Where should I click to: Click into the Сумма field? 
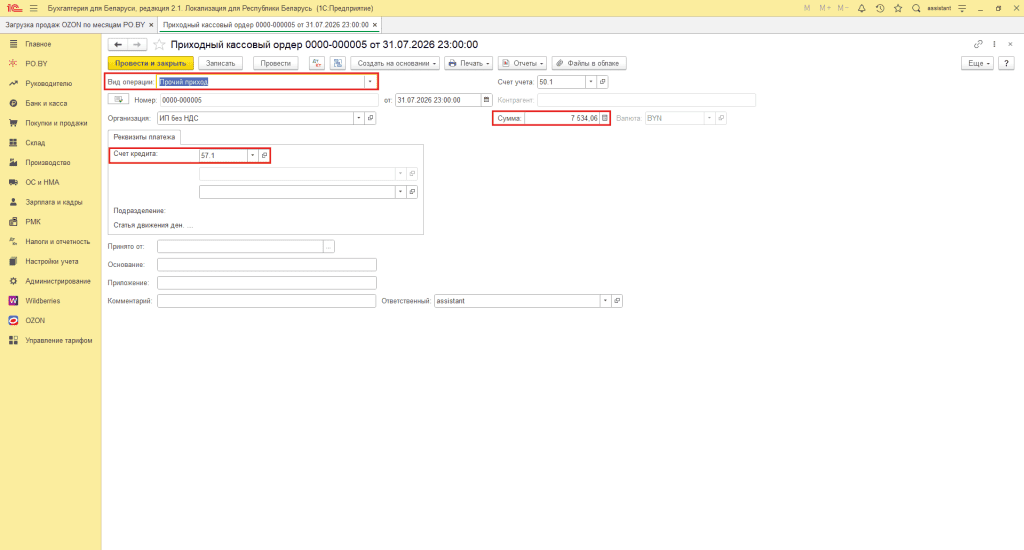562,118
